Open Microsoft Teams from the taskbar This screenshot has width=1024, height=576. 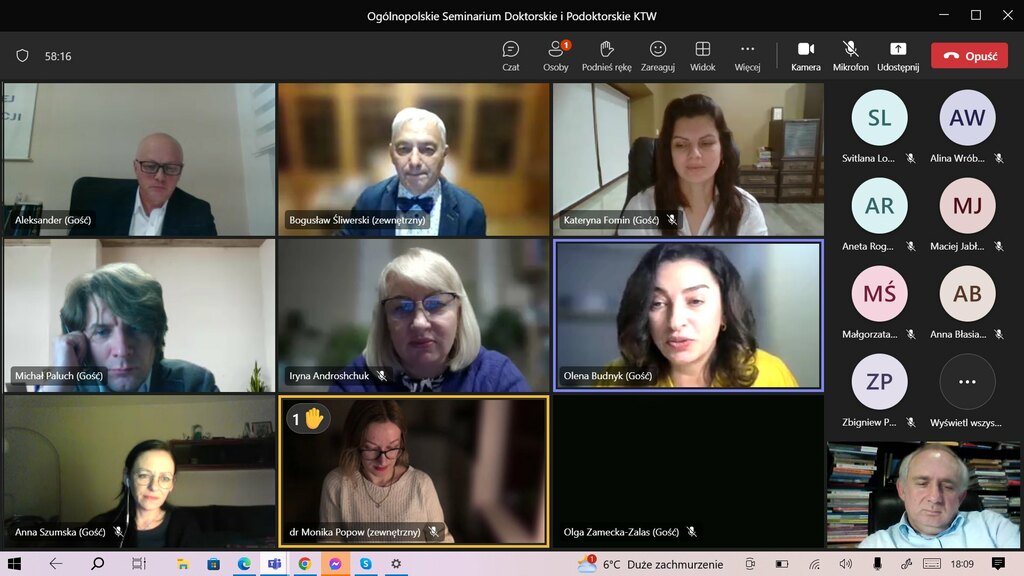coord(274,564)
